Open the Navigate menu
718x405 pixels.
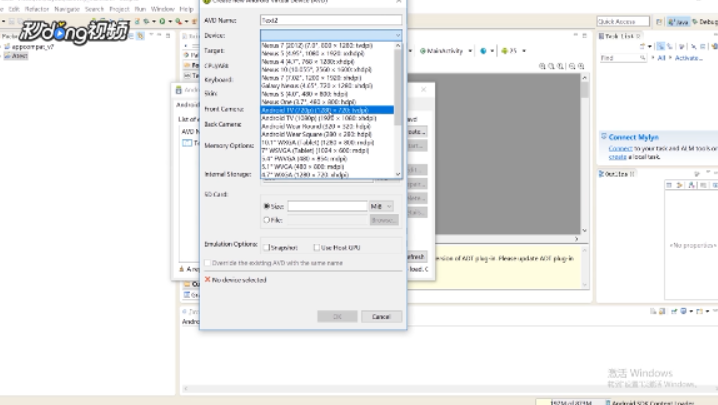click(x=67, y=9)
